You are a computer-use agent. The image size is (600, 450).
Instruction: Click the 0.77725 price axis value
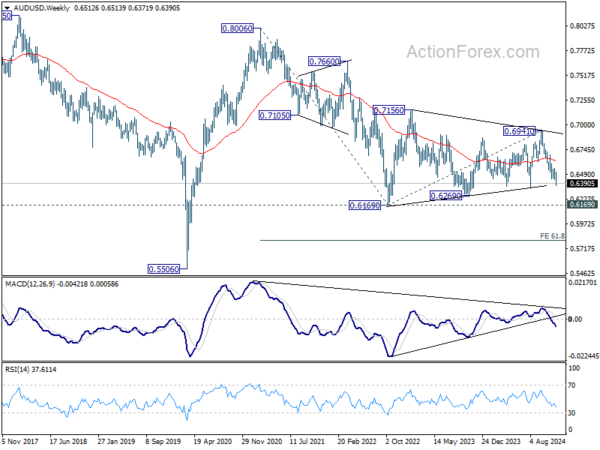pos(582,51)
